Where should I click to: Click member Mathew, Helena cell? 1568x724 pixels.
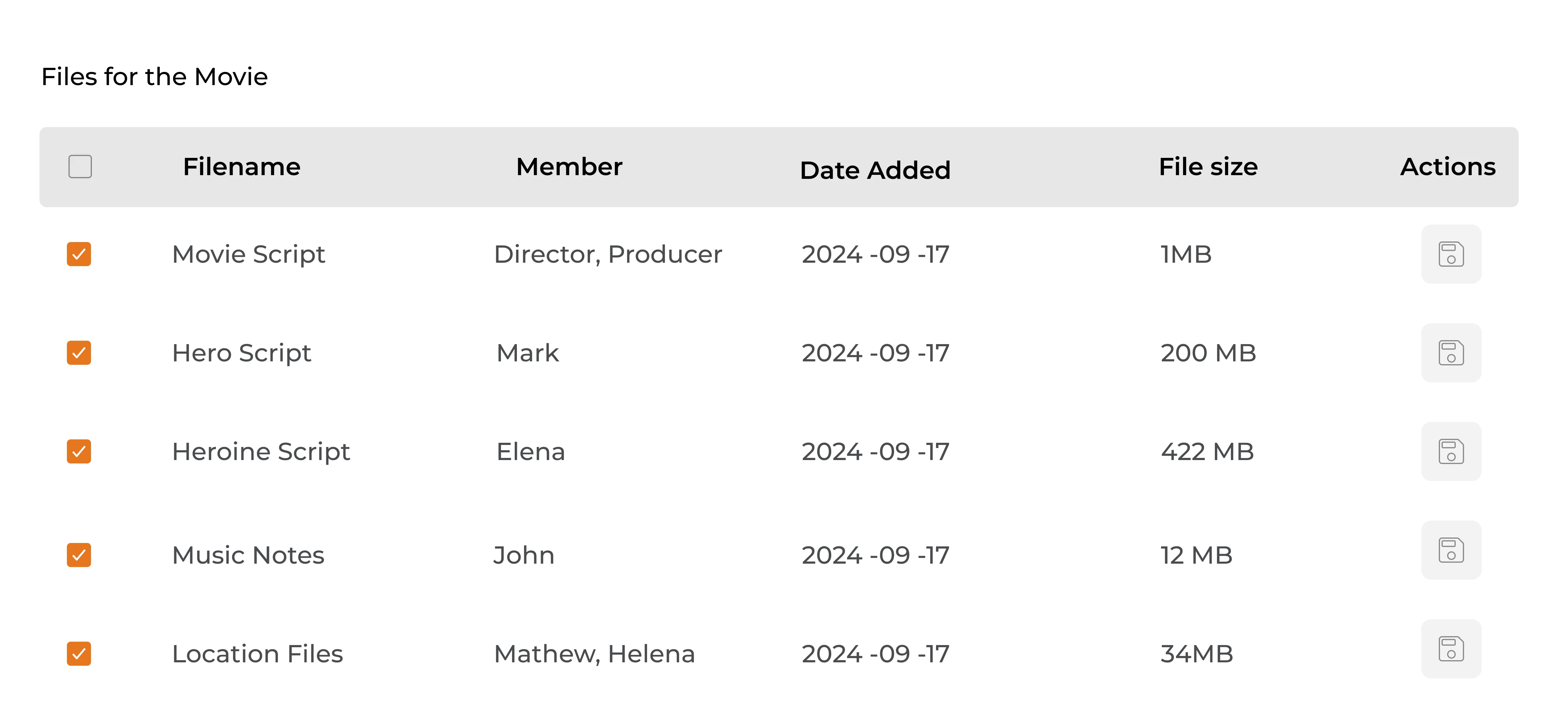[x=594, y=653]
